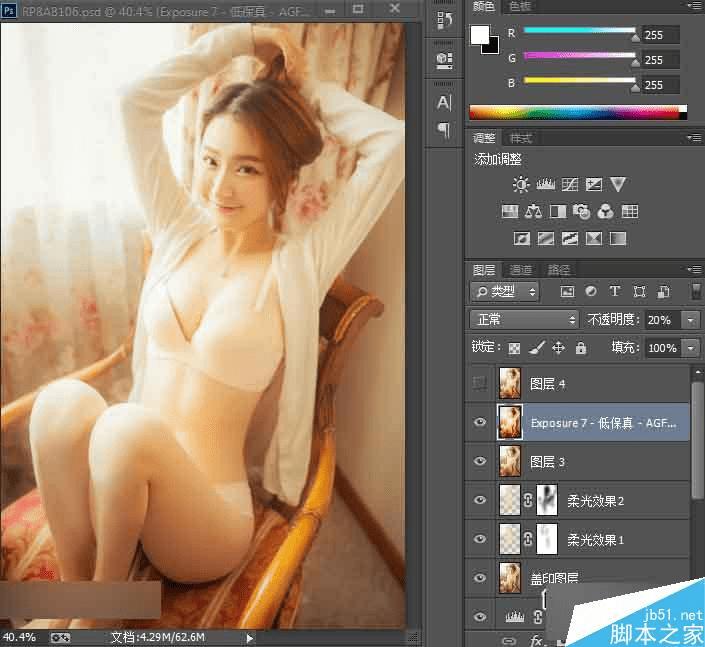The height and width of the screenshot is (647, 705).
Task: Add a Photo Filter adjustment
Action: (x=581, y=211)
